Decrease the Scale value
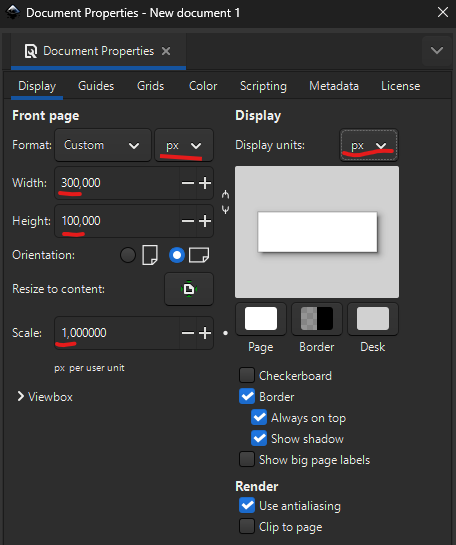 pyautogui.click(x=188, y=333)
